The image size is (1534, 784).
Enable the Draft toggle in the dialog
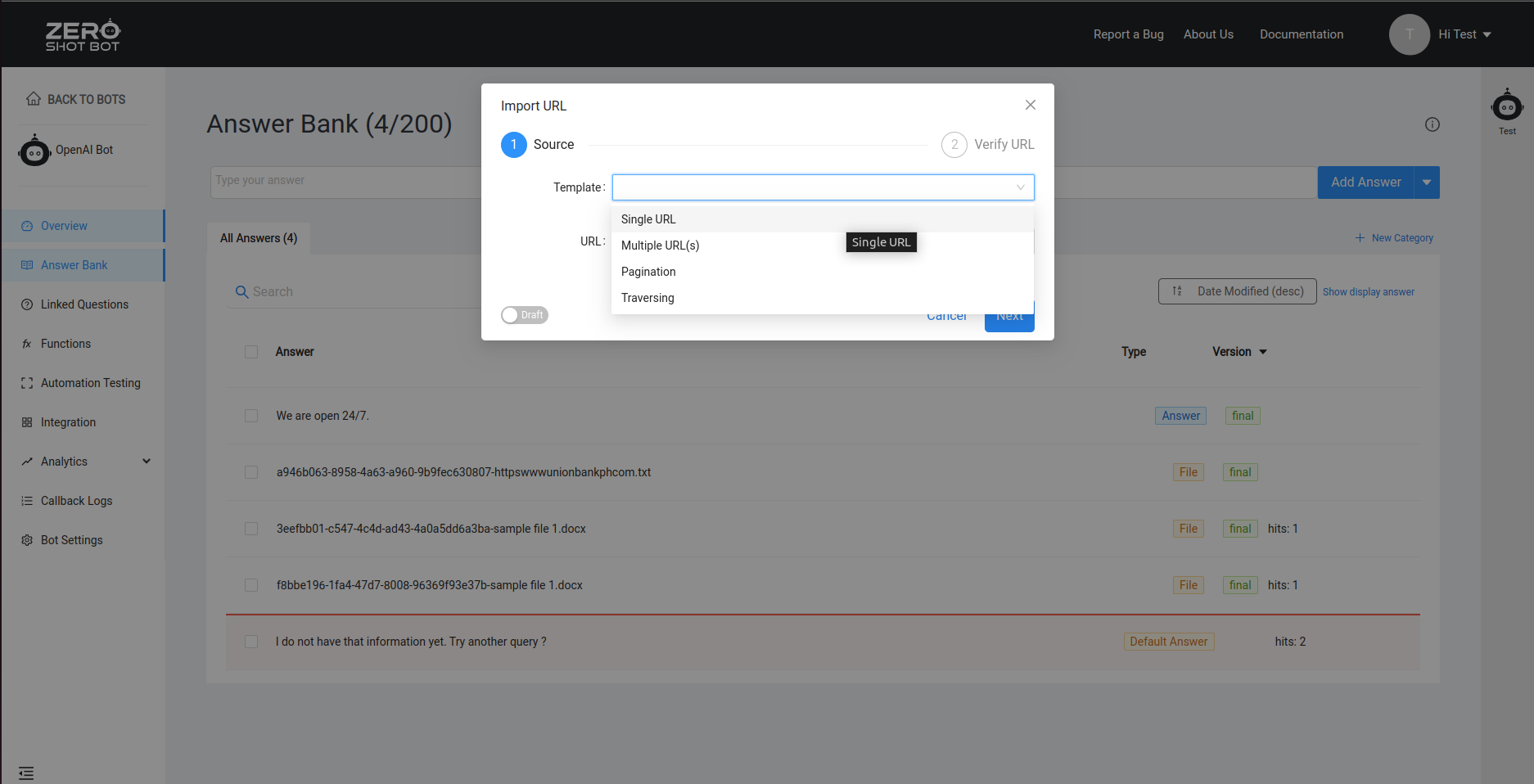(524, 314)
